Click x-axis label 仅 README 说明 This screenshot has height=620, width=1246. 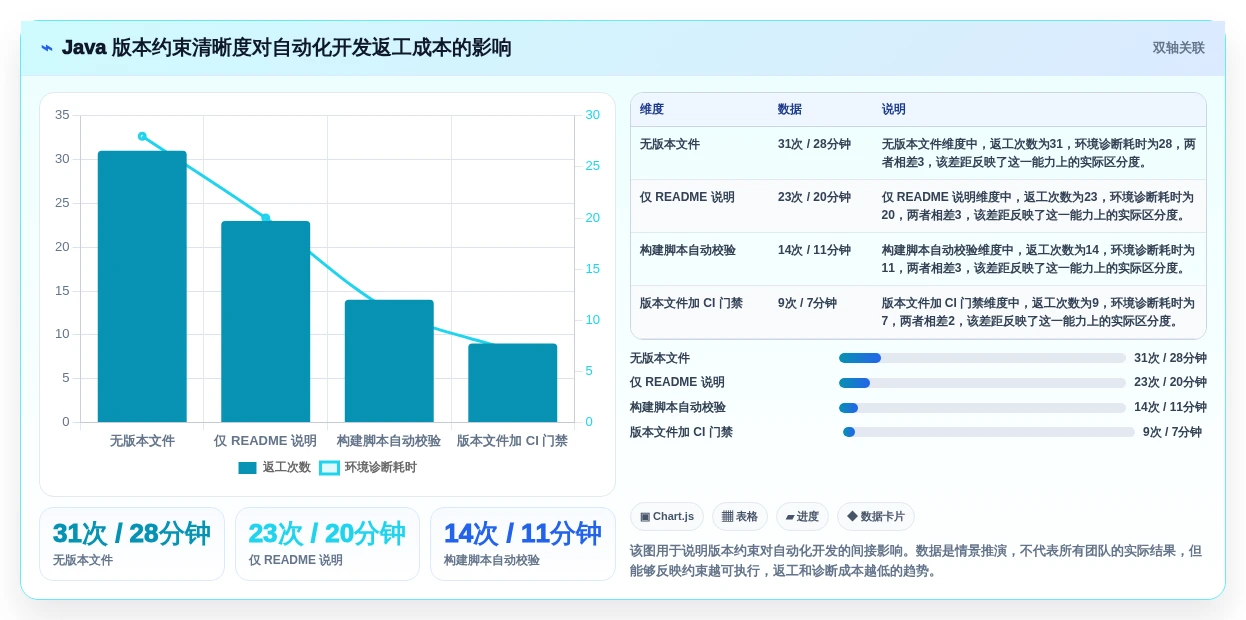click(265, 441)
